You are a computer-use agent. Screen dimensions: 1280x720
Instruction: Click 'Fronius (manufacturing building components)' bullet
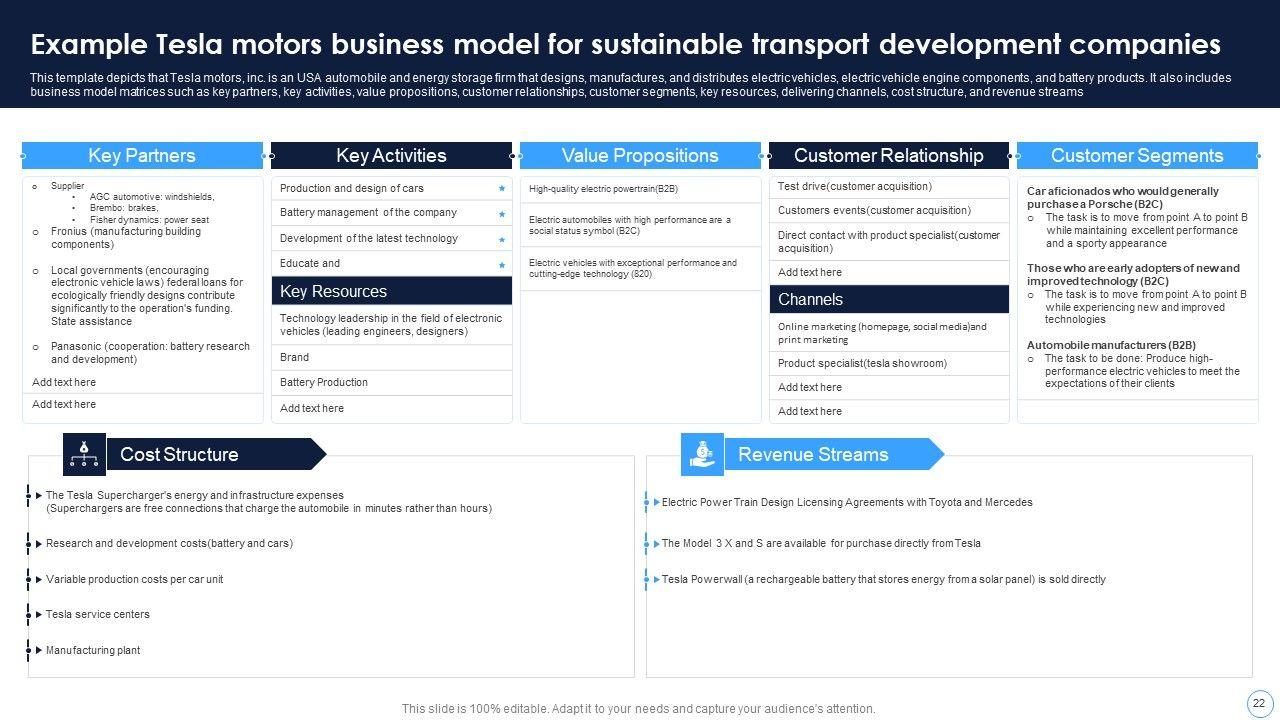coord(126,238)
